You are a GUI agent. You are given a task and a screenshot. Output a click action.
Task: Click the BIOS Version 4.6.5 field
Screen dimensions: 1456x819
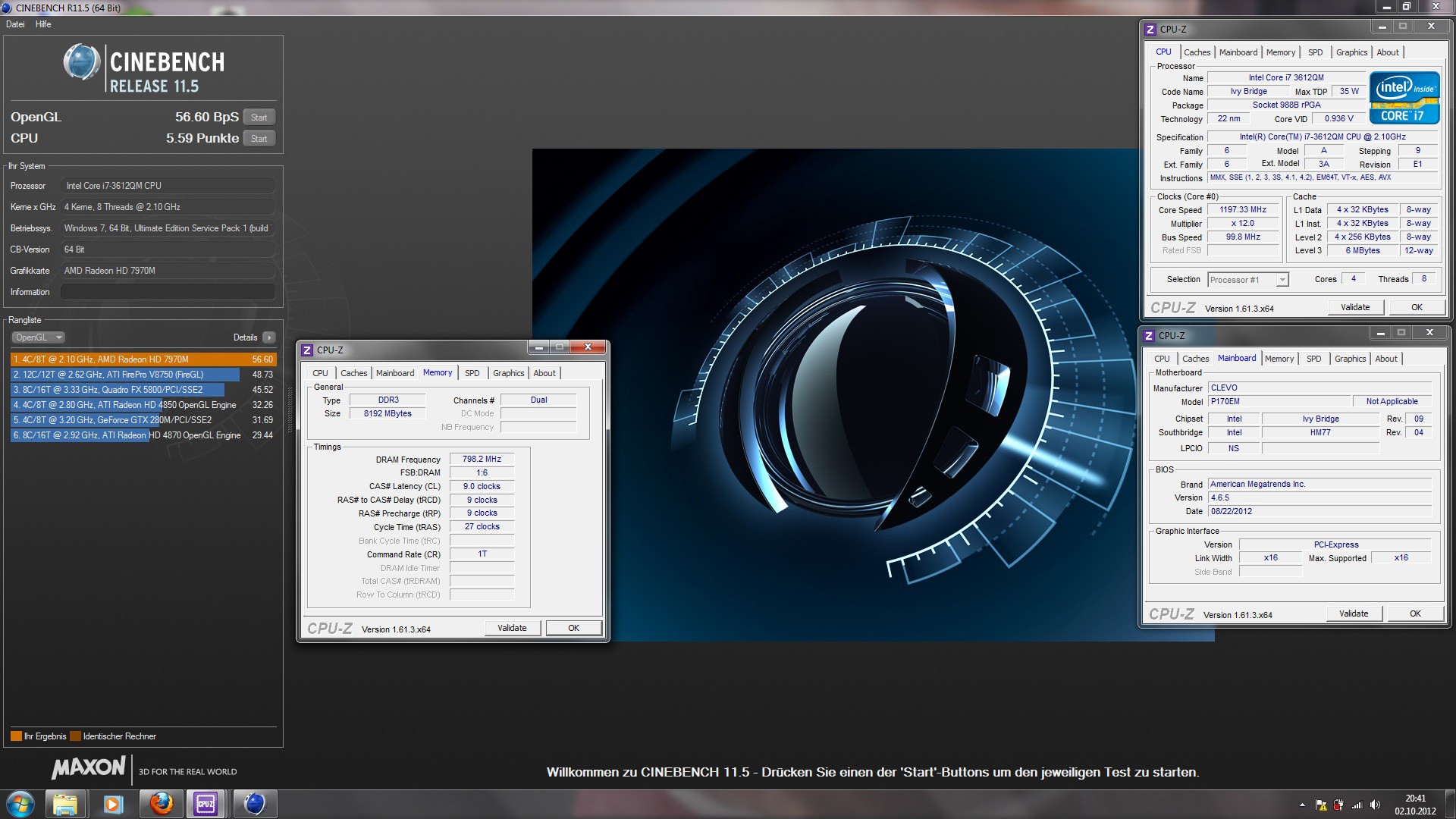click(1320, 497)
